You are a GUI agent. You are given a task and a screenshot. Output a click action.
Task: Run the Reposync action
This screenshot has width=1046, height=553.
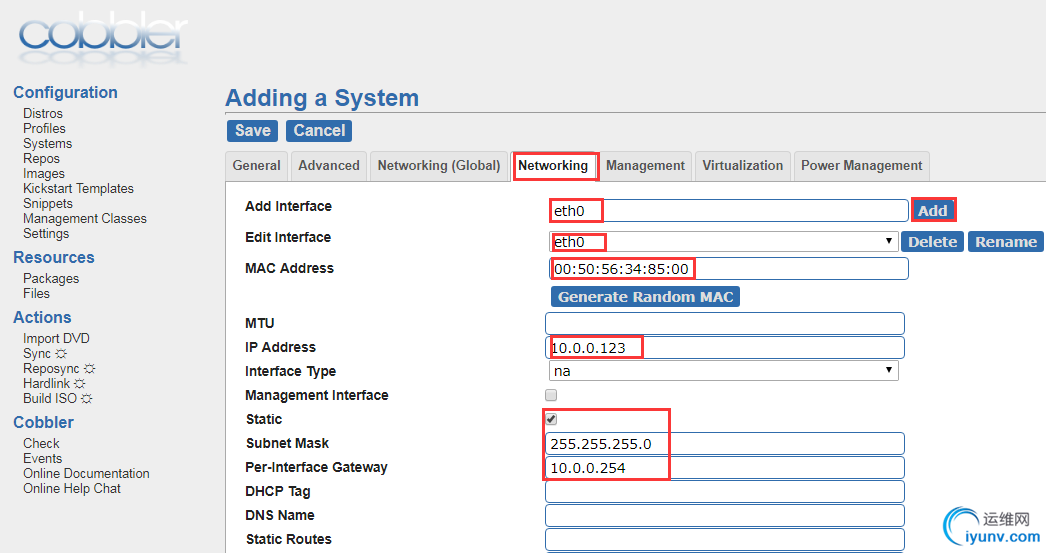(51, 368)
